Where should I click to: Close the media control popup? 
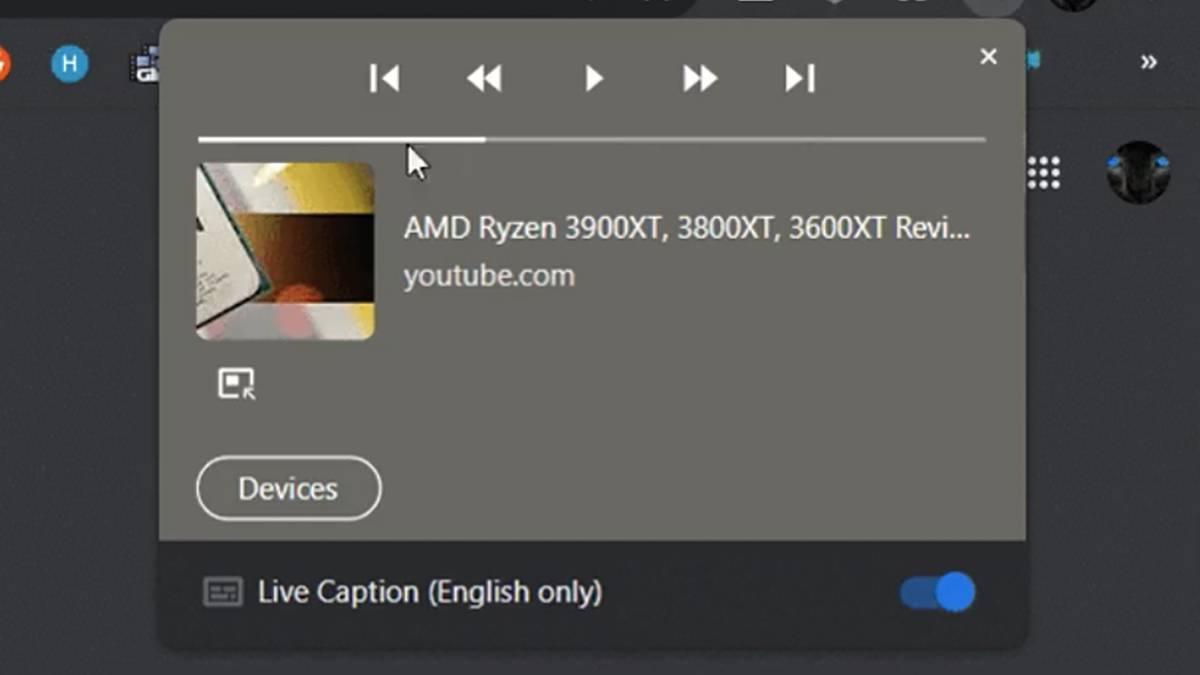[988, 57]
